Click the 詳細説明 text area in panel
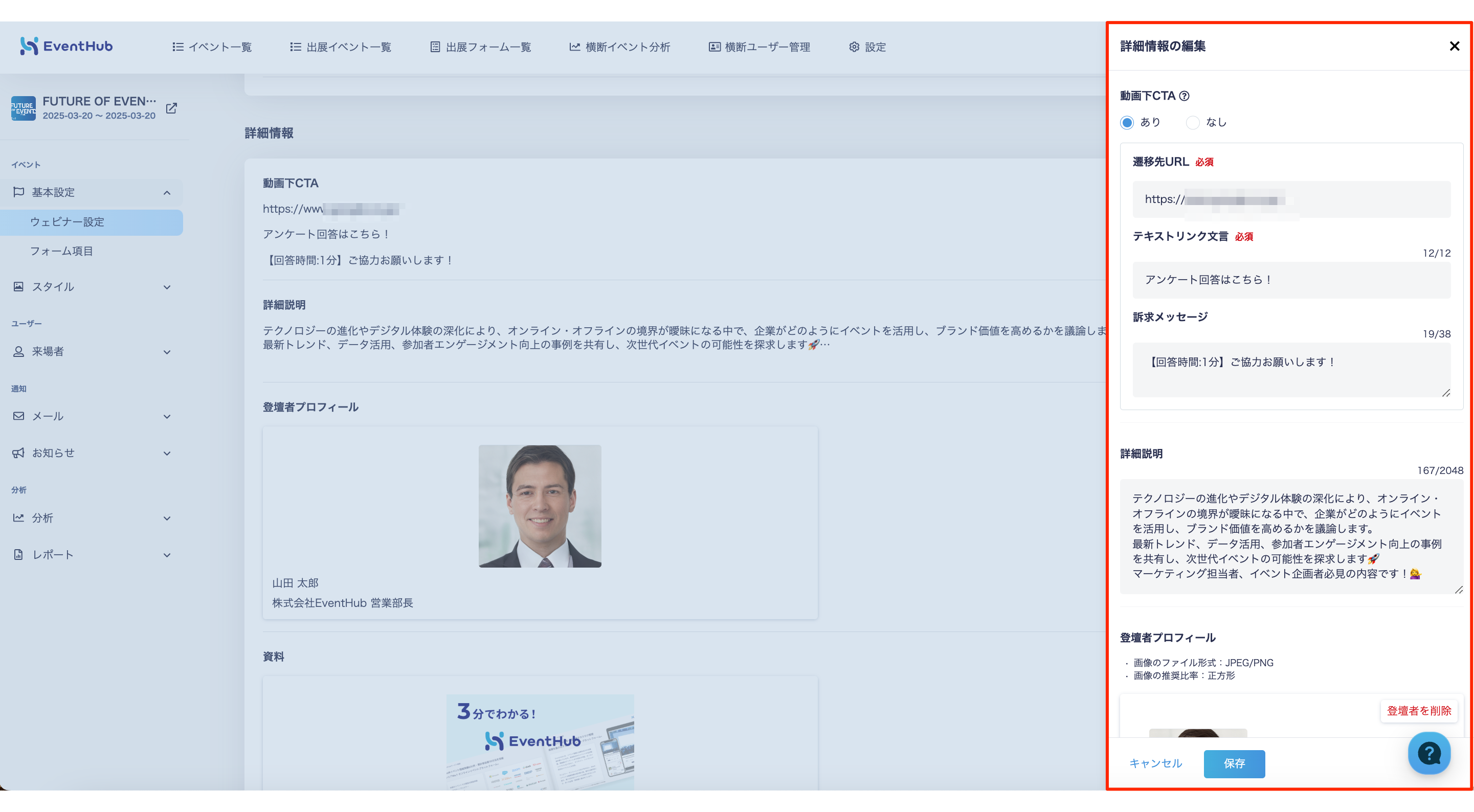The width and height of the screenshot is (1474, 812). (x=1291, y=537)
